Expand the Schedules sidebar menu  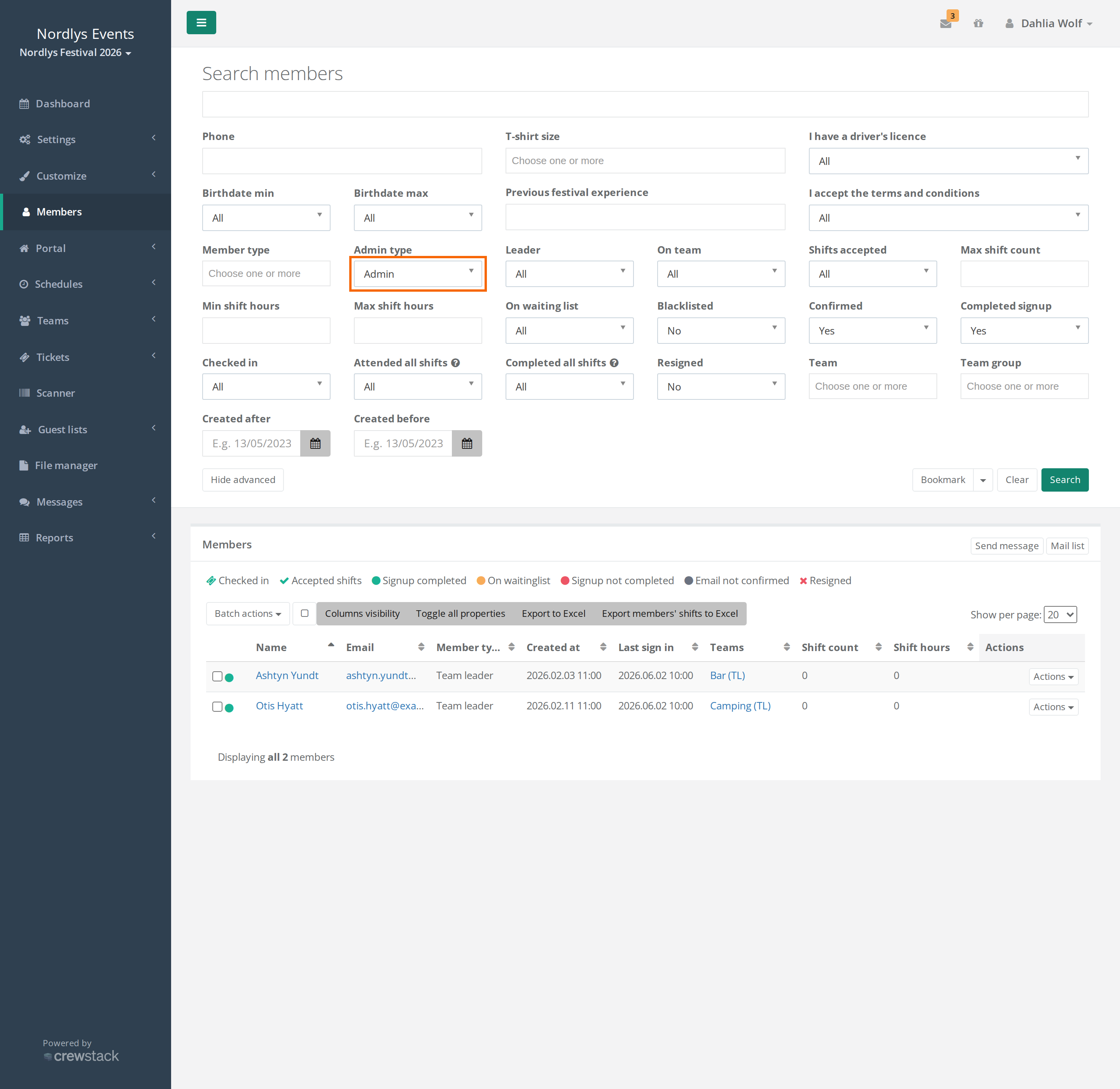(85, 284)
